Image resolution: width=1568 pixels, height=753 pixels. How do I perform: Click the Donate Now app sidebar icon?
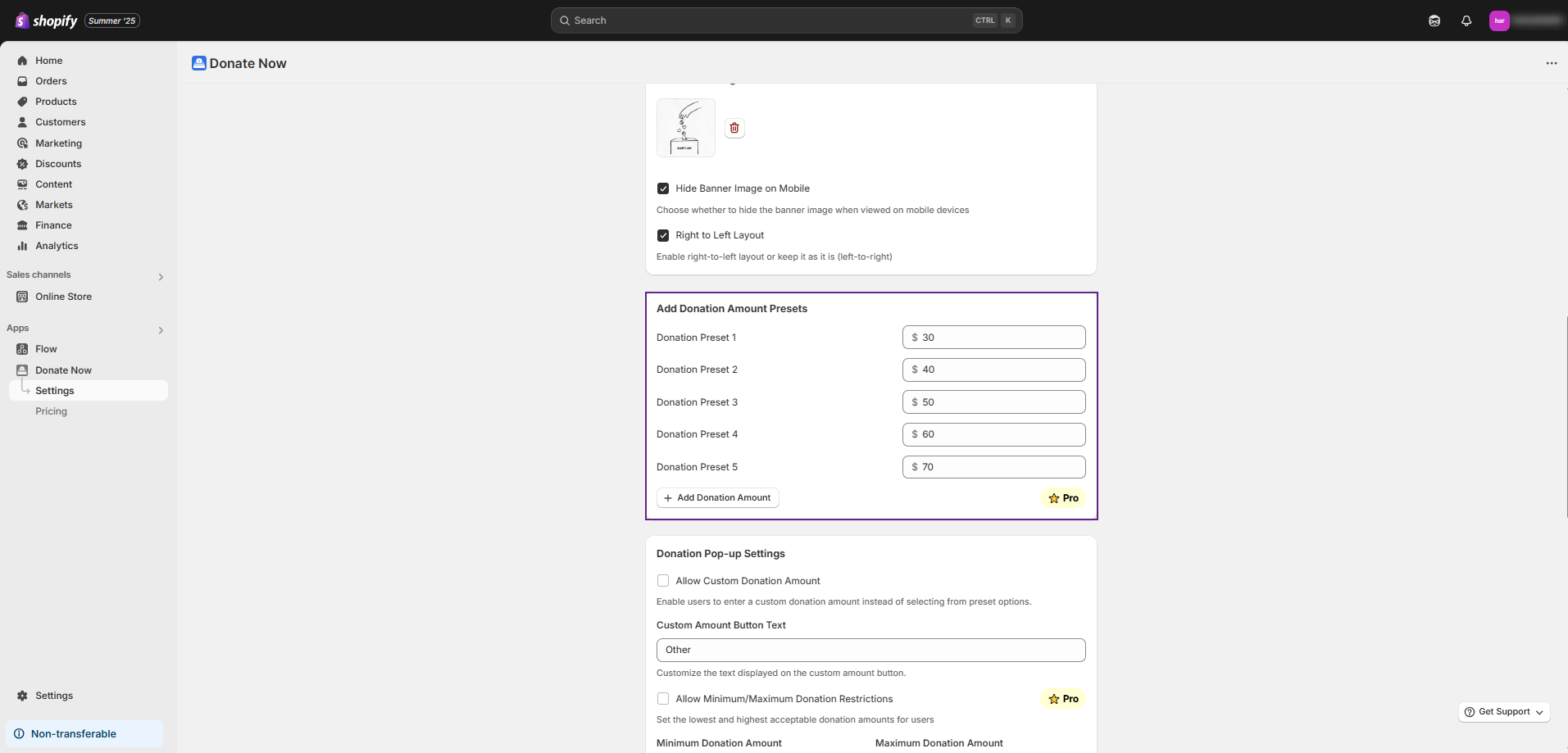(x=22, y=370)
